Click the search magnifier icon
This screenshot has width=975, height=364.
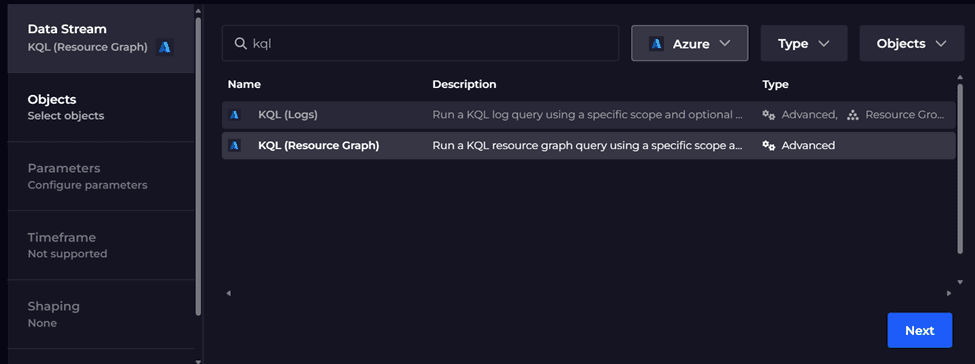tap(241, 44)
